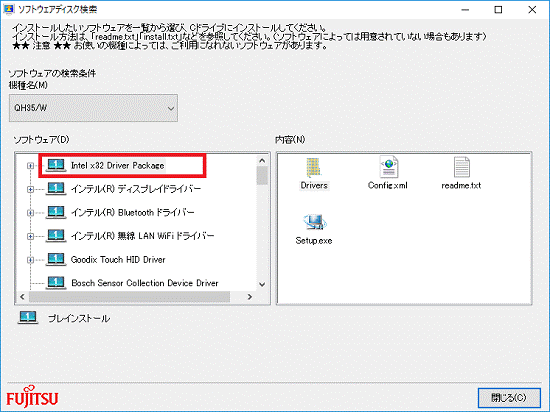The height and width of the screenshot is (412, 550).
Task: Select インテル(R) Bluetooth ドライバー text in list
Action: coord(133,212)
